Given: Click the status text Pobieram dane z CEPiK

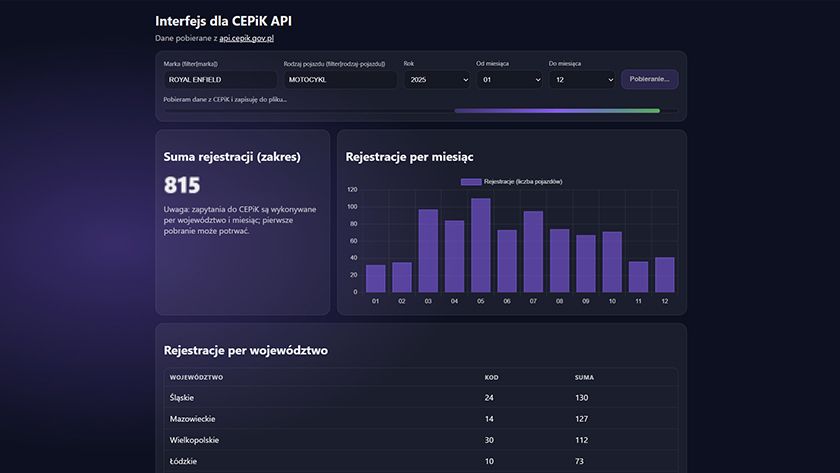Looking at the screenshot, I should coord(225,100).
